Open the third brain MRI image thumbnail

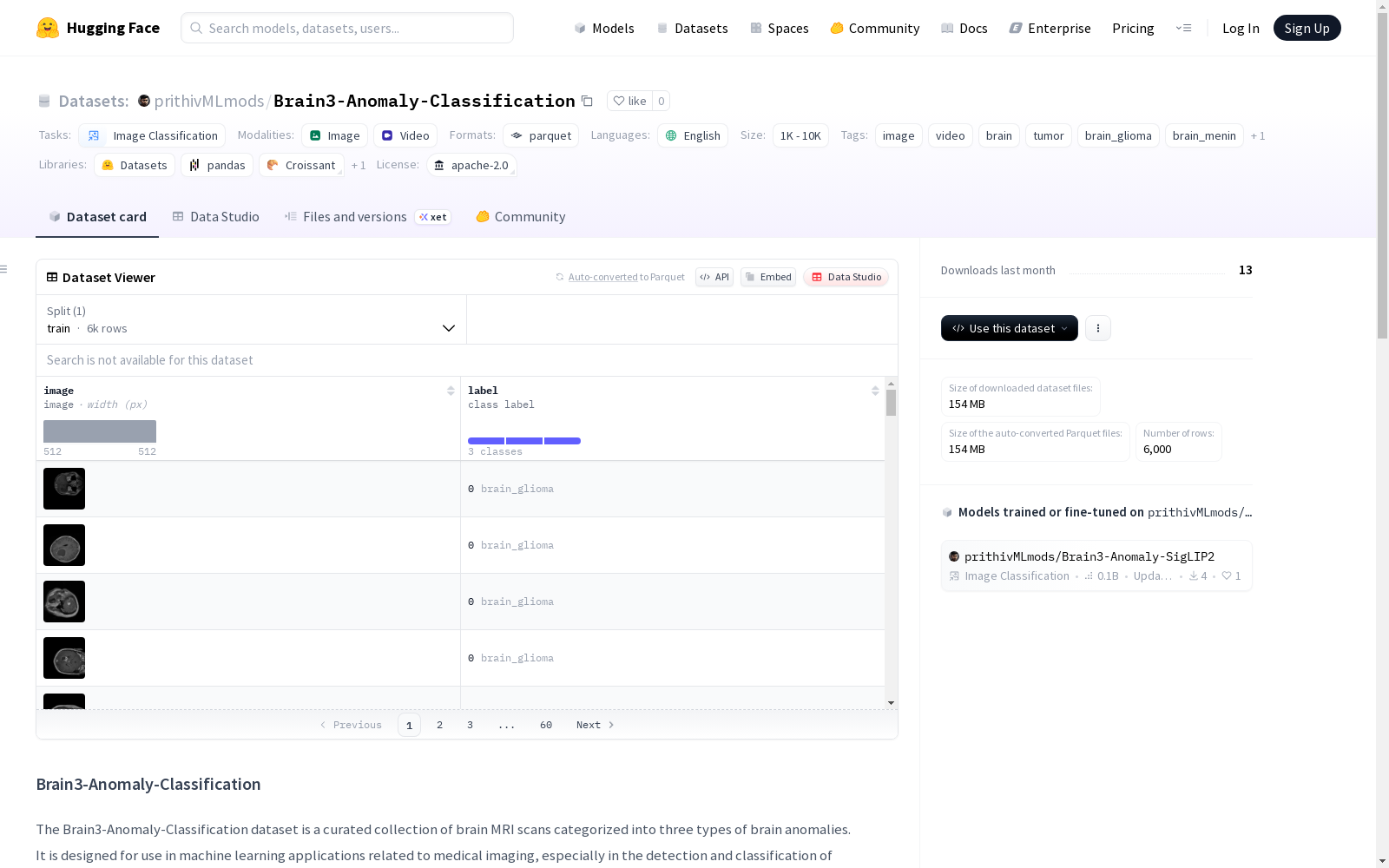(64, 602)
